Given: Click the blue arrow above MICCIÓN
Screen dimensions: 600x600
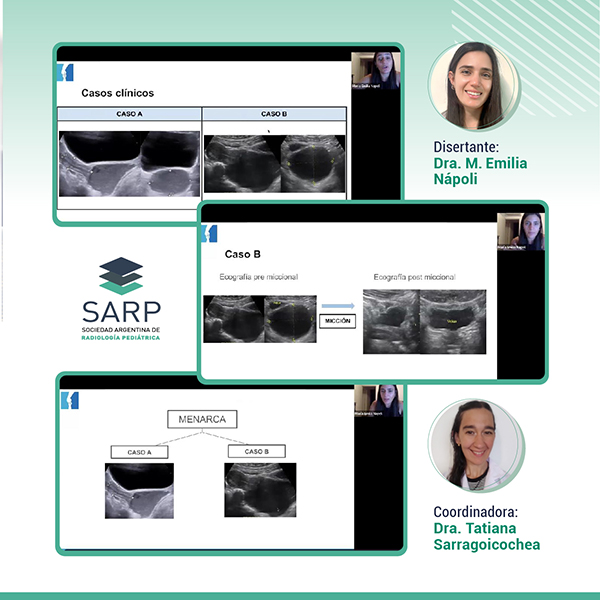Looking at the screenshot, I should click(338, 306).
